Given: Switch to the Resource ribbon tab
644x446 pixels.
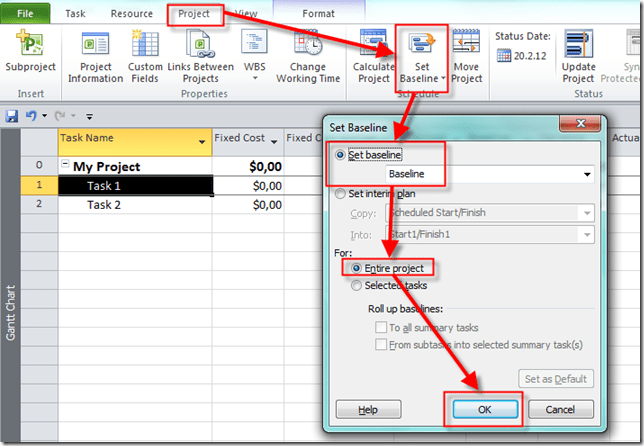Looking at the screenshot, I should coord(131,14).
